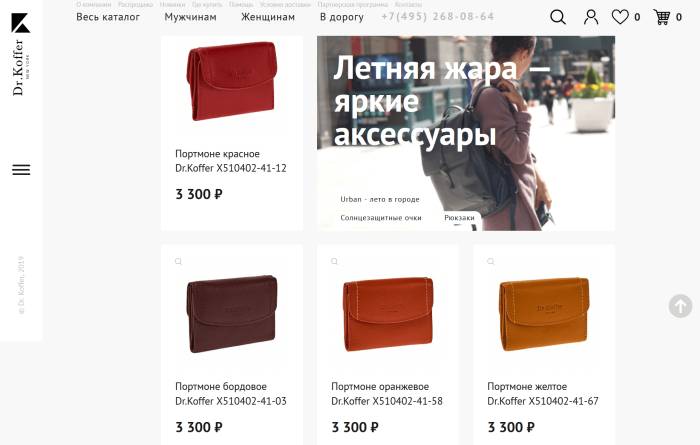Click quick-view magnifier on yellow wallet card
The image size is (700, 445).
(491, 261)
